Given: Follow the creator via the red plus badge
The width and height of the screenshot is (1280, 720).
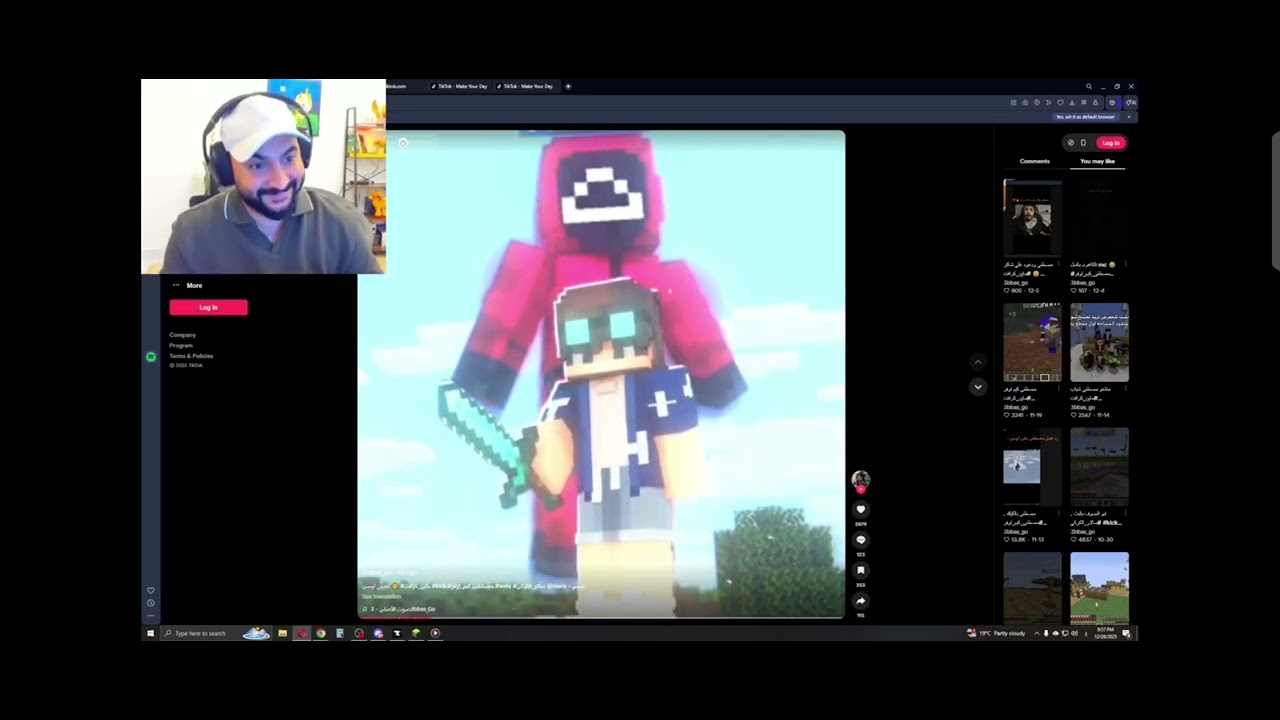Looking at the screenshot, I should pos(860,490).
